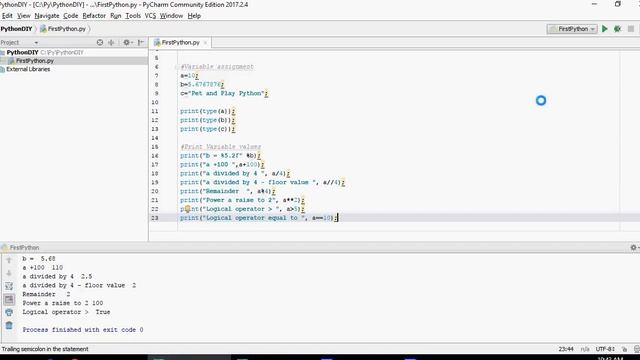The height and width of the screenshot is (360, 640).
Task: Open the Navigate menu
Action: (47, 16)
